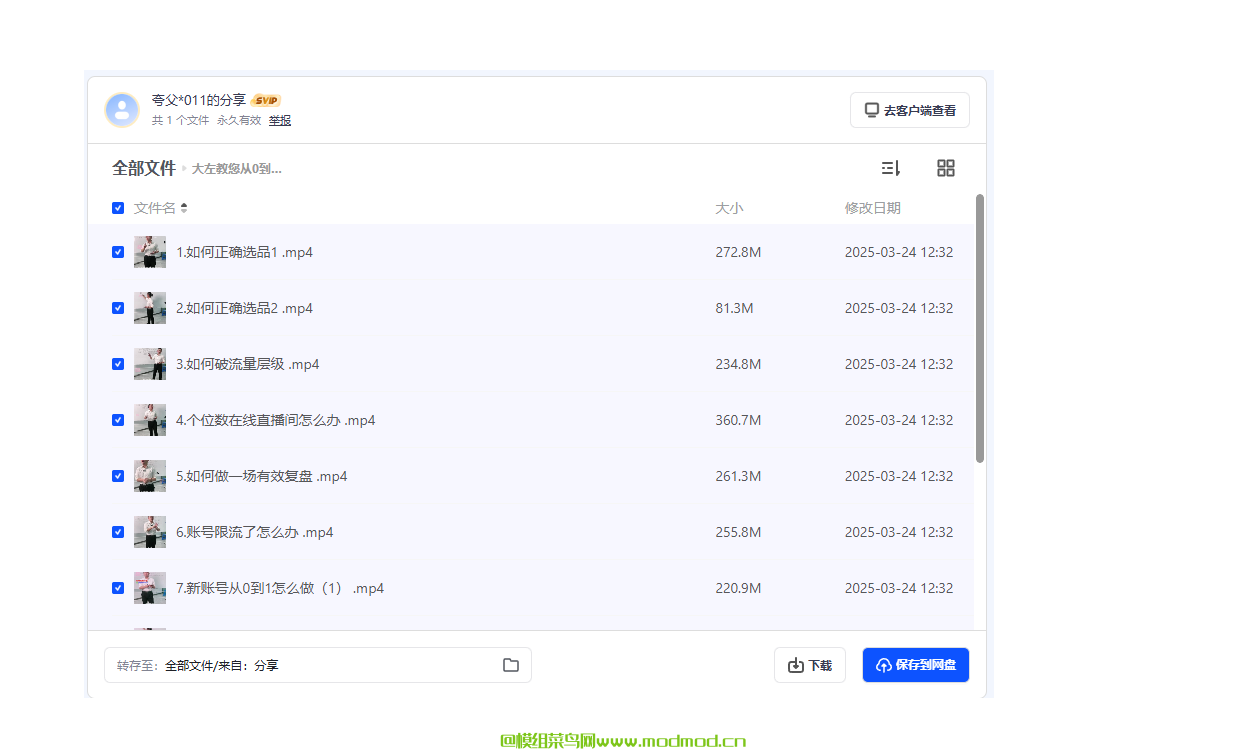Open thumbnail of 7.新账号从0到1怎么做 video

point(150,588)
